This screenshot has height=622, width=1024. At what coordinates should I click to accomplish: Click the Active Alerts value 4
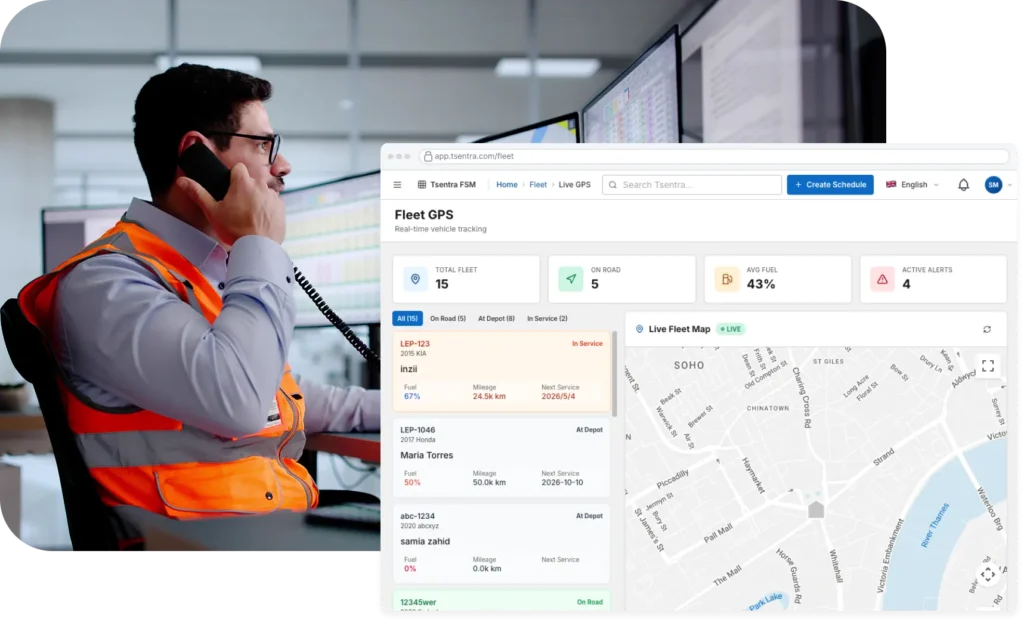[x=906, y=284]
